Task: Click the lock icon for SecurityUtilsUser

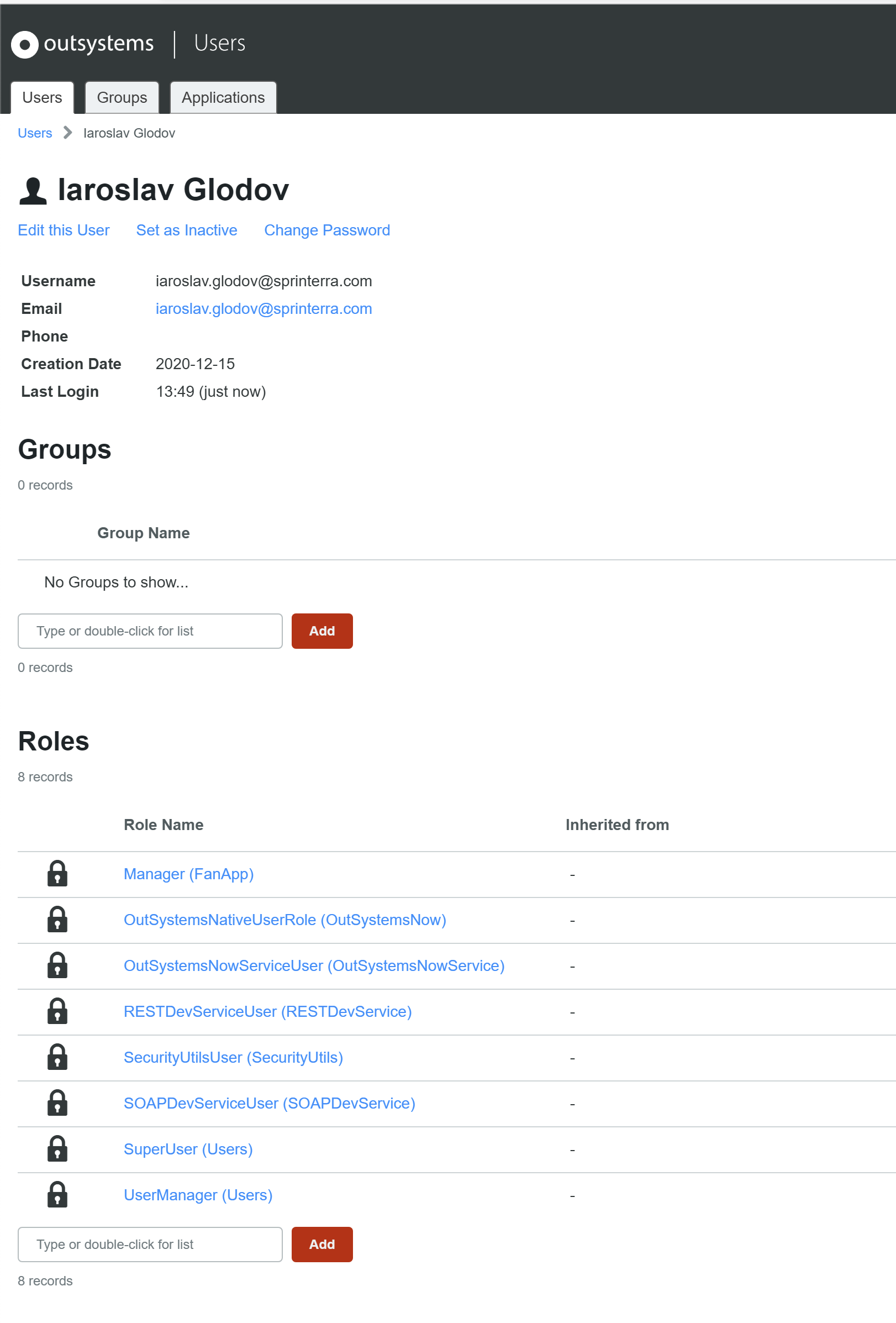Action: tap(57, 1057)
